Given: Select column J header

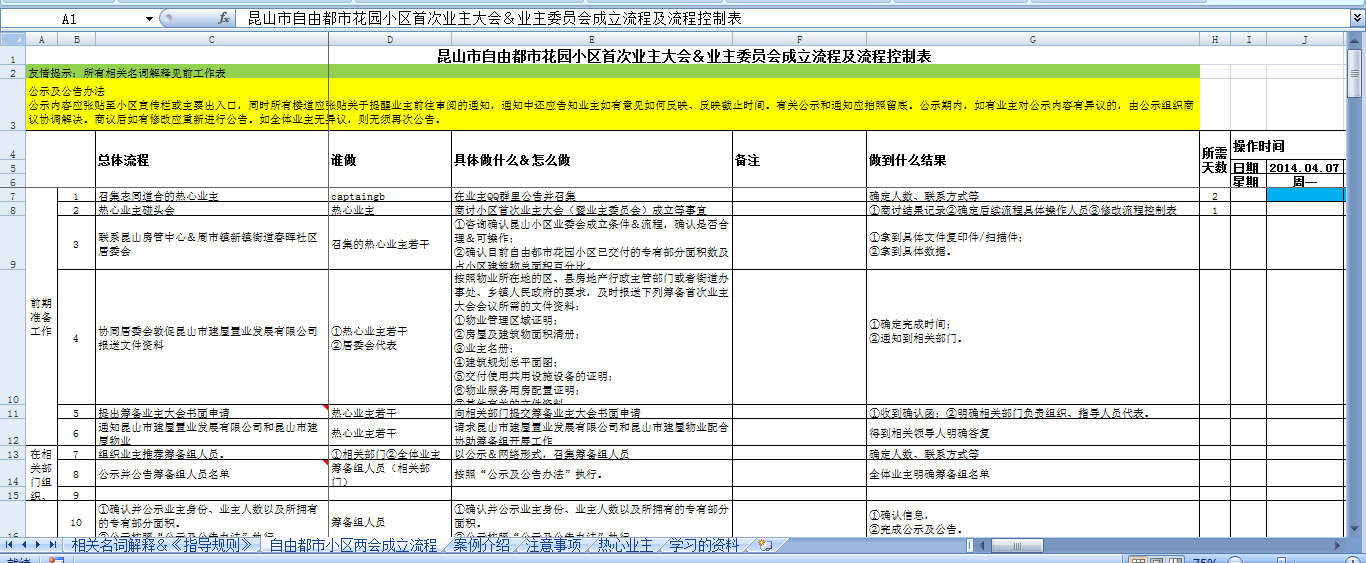Looking at the screenshot, I should pos(1305,39).
